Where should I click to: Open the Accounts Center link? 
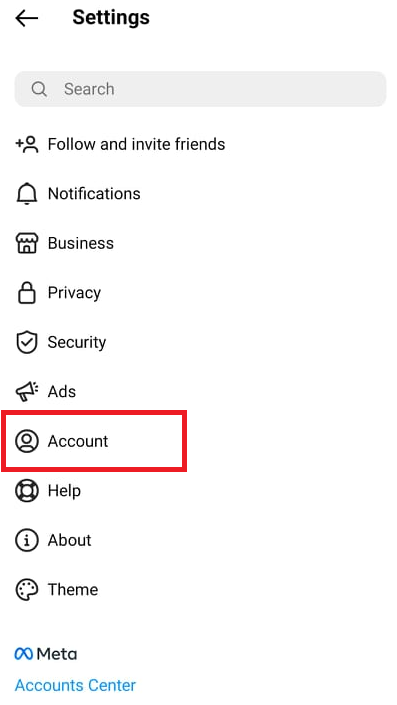click(x=75, y=685)
